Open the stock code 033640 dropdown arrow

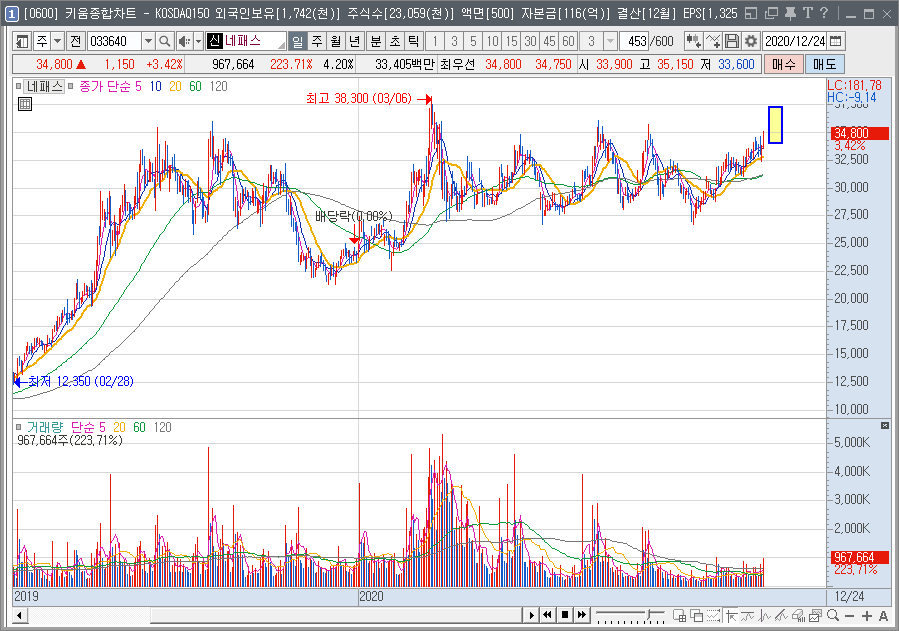pos(148,41)
